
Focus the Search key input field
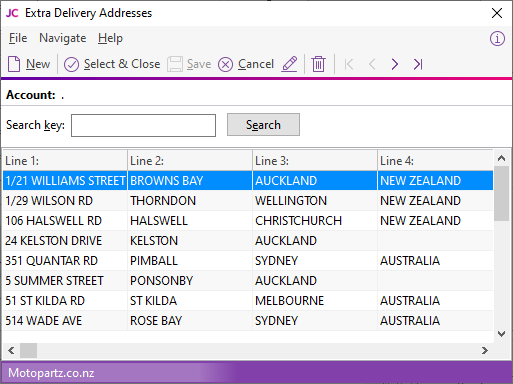[x=143, y=125]
